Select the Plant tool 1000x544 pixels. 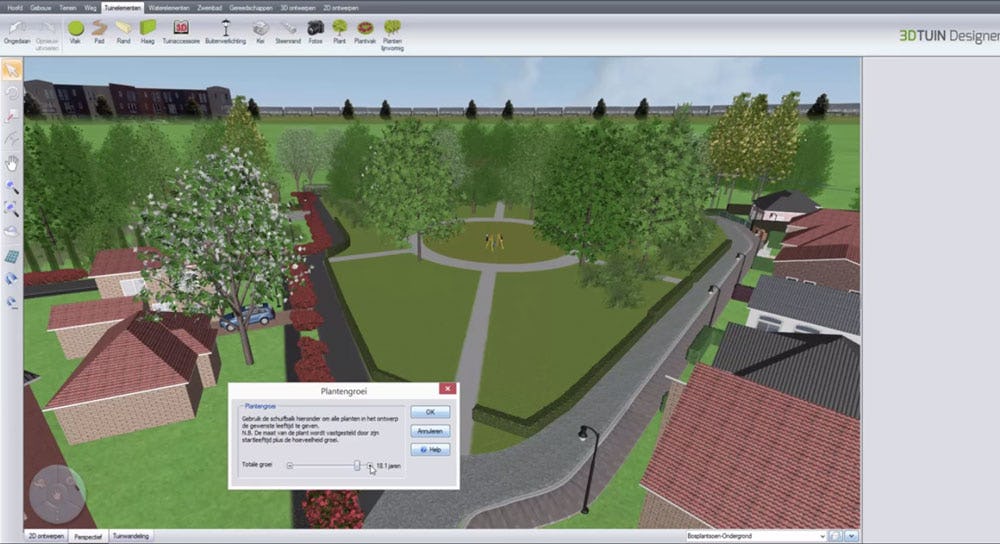(x=340, y=30)
